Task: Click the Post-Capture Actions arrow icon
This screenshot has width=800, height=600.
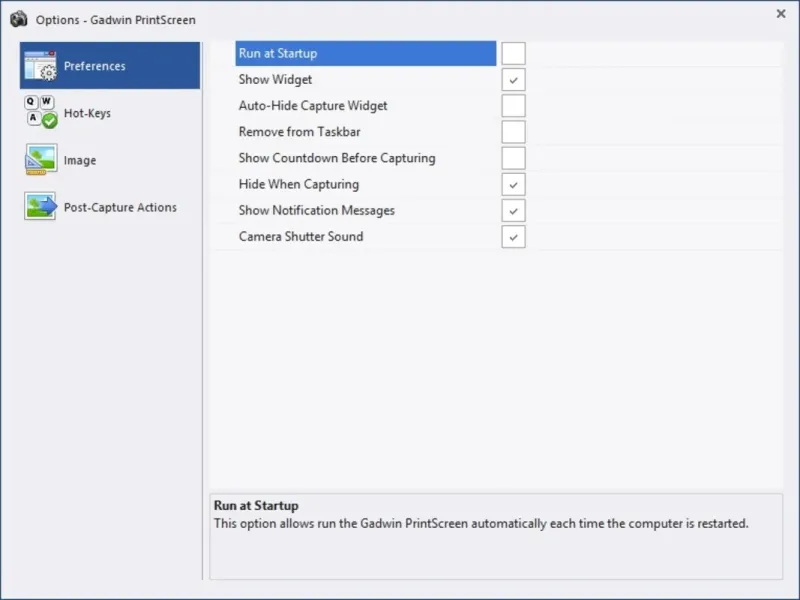Action: tap(40, 207)
